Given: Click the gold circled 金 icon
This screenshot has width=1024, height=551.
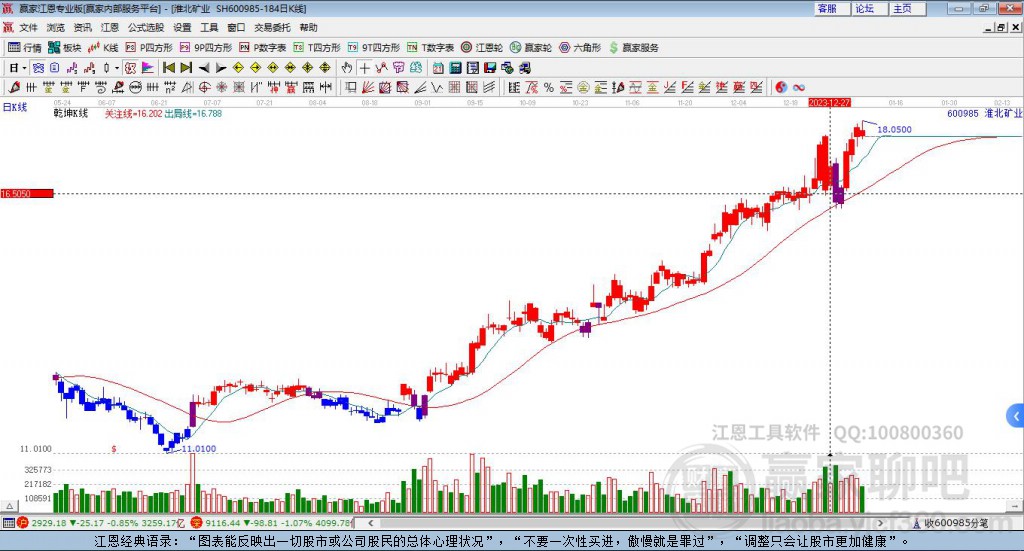Looking at the screenshot, I should pyautogui.click(x=583, y=87).
